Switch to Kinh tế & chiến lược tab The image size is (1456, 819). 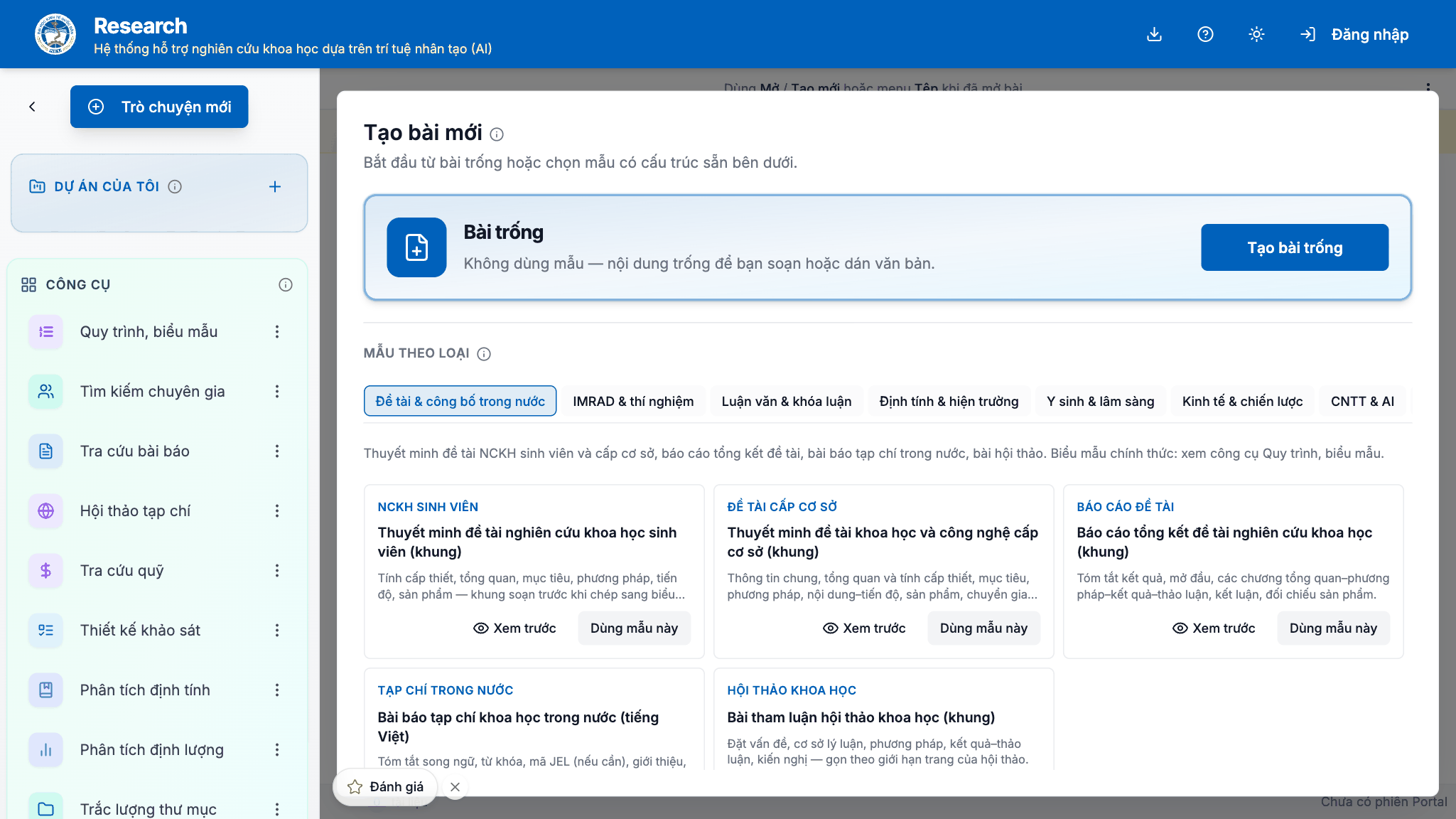coord(1242,401)
